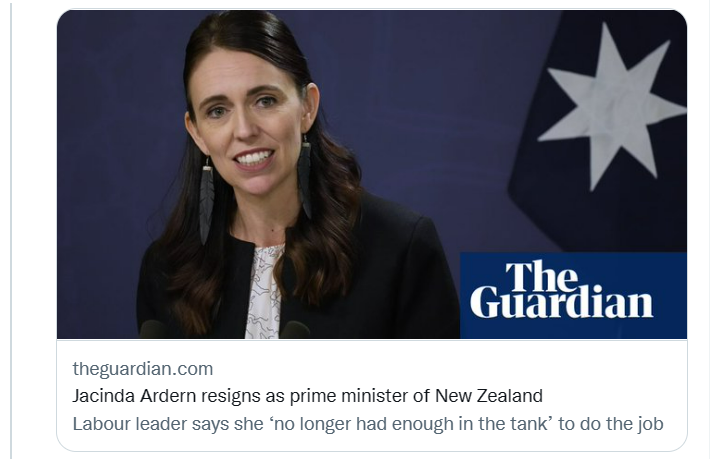Click the vertical thread line beside the card
718x459 pixels.
[11, 229]
